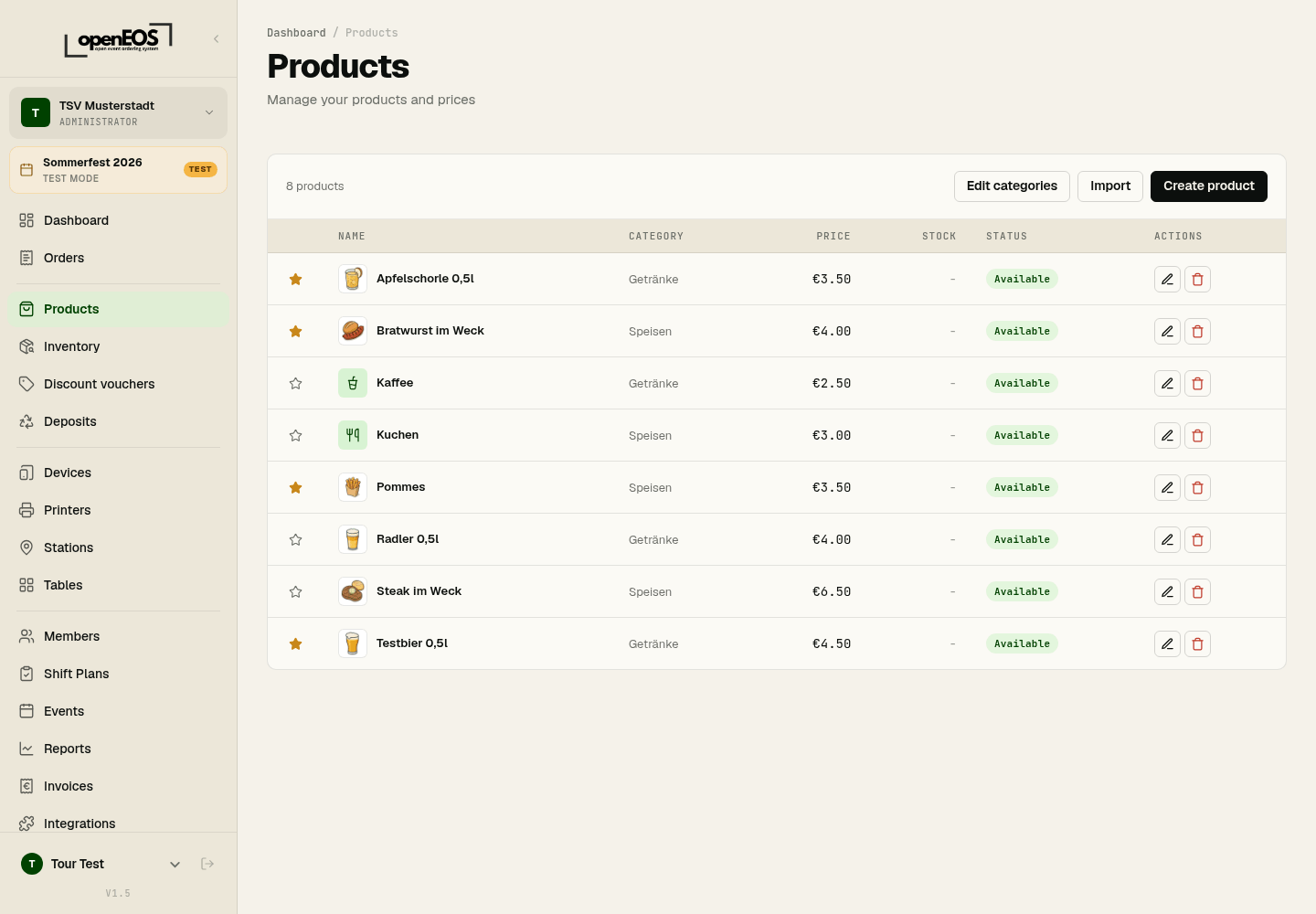Unfavorite Bratwurst im Weck via its star

295,331
